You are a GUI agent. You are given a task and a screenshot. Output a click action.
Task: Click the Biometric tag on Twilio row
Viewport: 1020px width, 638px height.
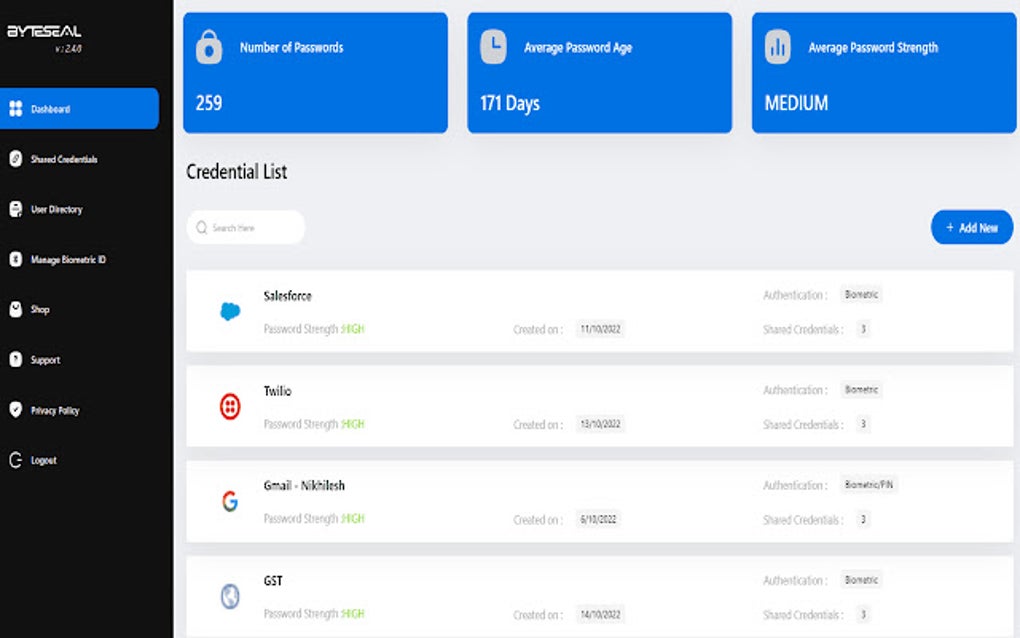(861, 390)
